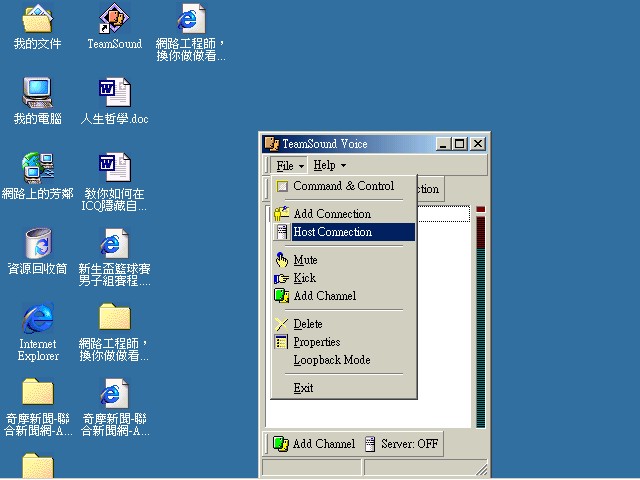
Task: Choose Delete from the File menu
Action: 344,324
